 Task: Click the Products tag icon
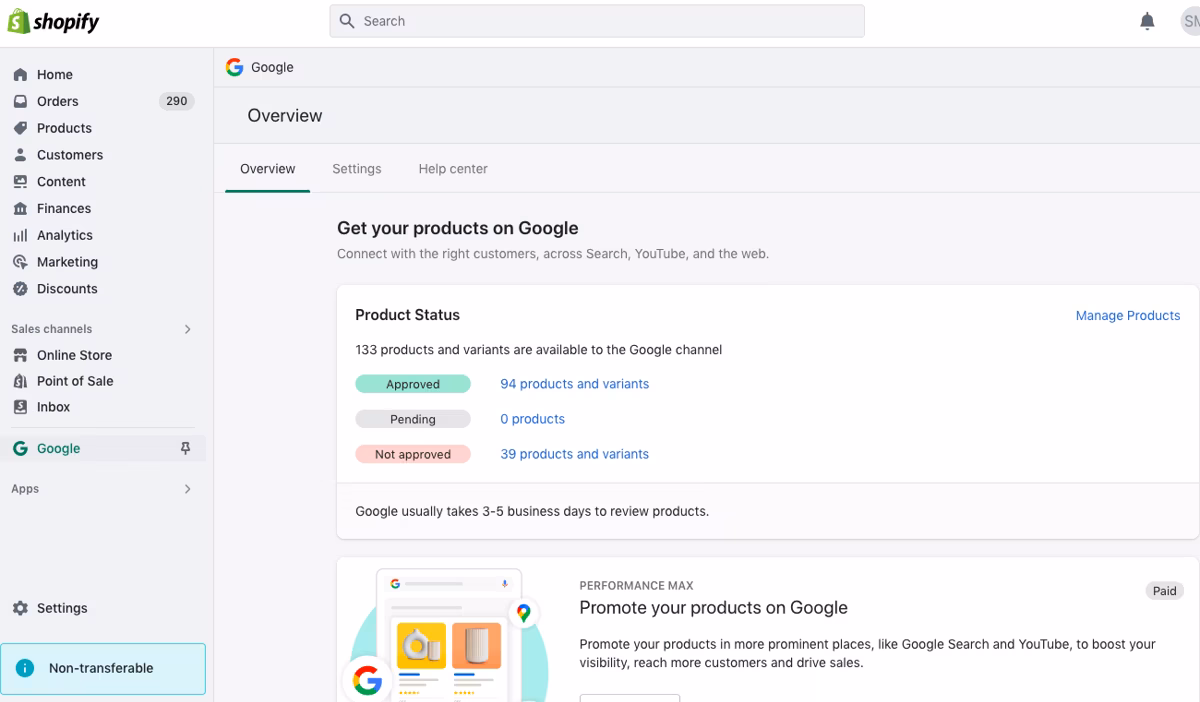pyautogui.click(x=20, y=128)
